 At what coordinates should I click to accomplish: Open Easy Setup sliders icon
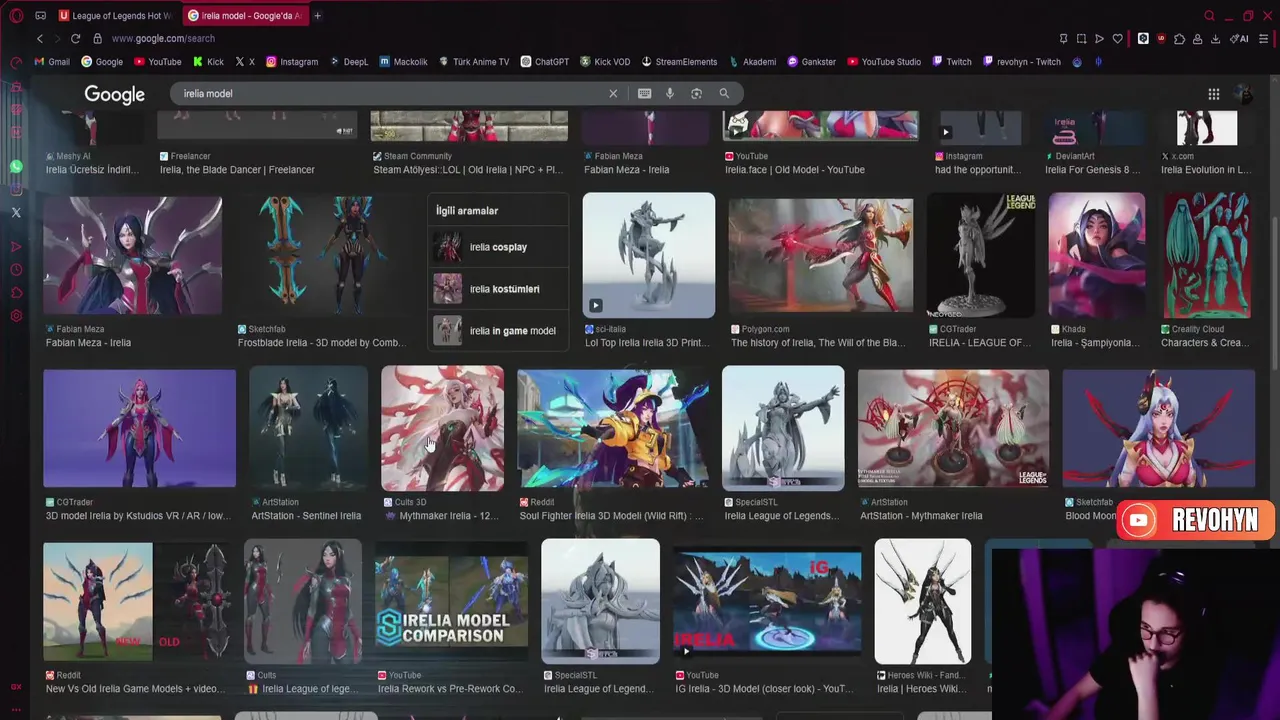click(x=1264, y=39)
